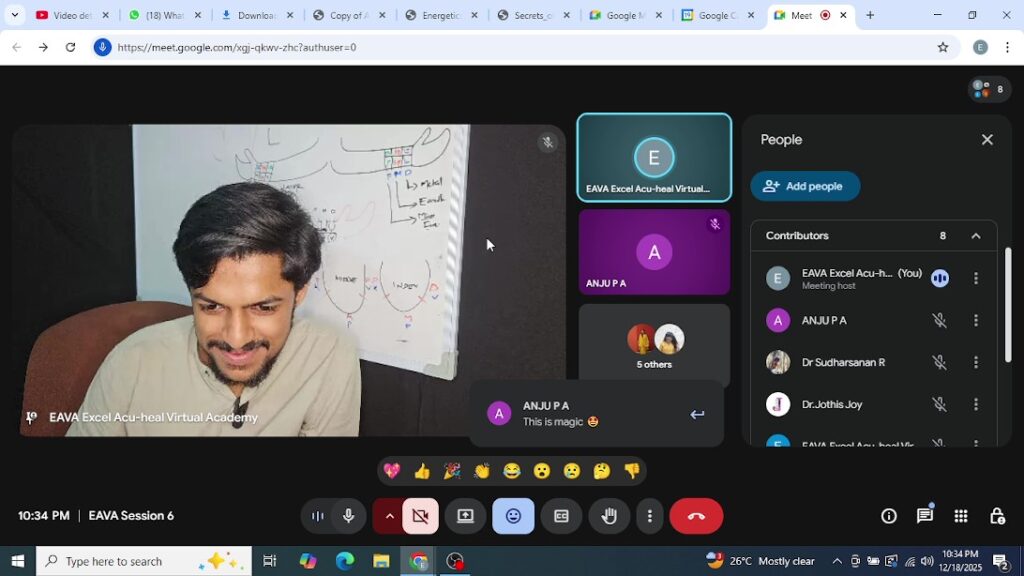Open meeting details with the info icon
1024x576 pixels.
click(888, 516)
